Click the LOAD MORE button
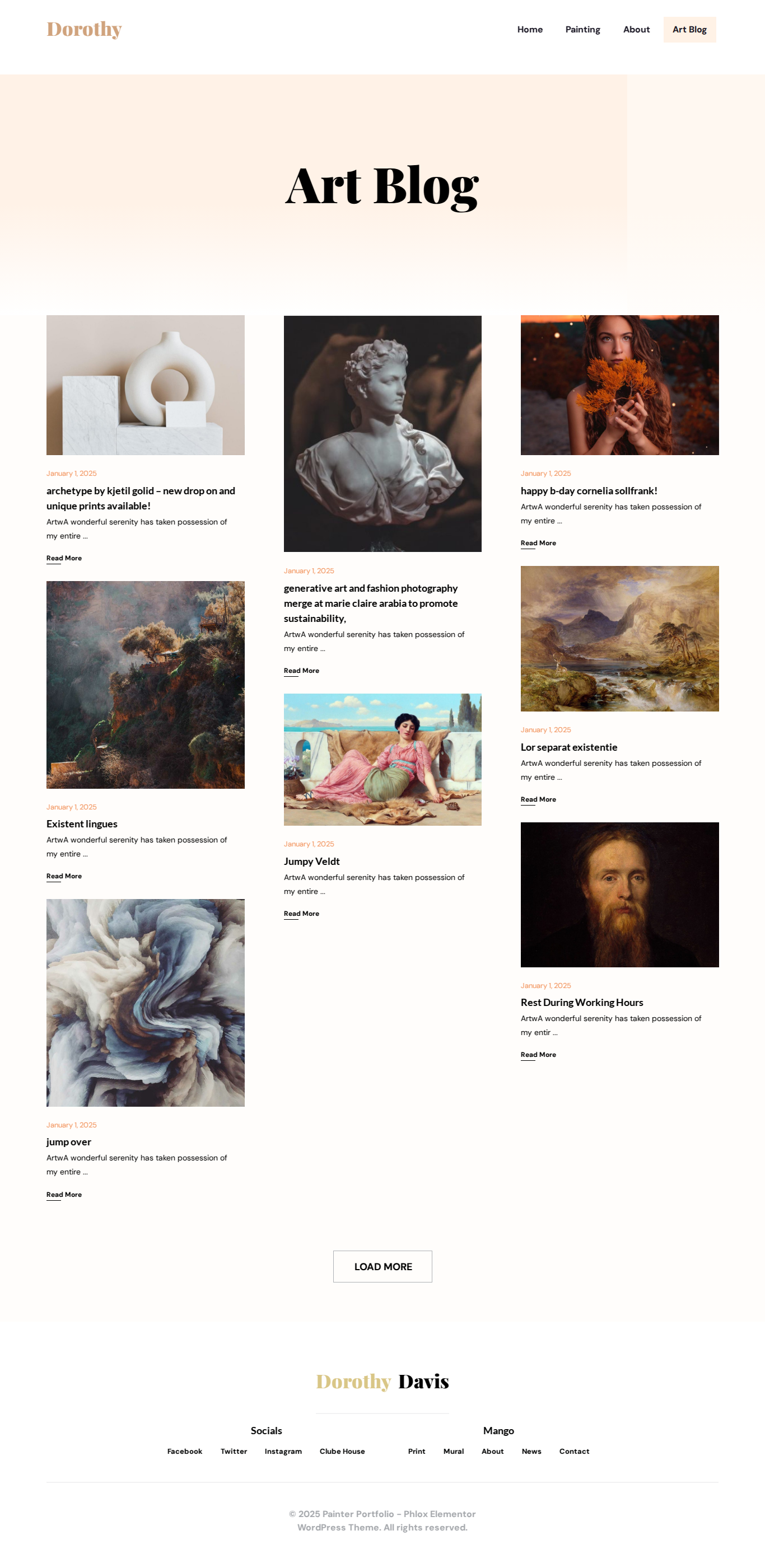 (x=382, y=1266)
